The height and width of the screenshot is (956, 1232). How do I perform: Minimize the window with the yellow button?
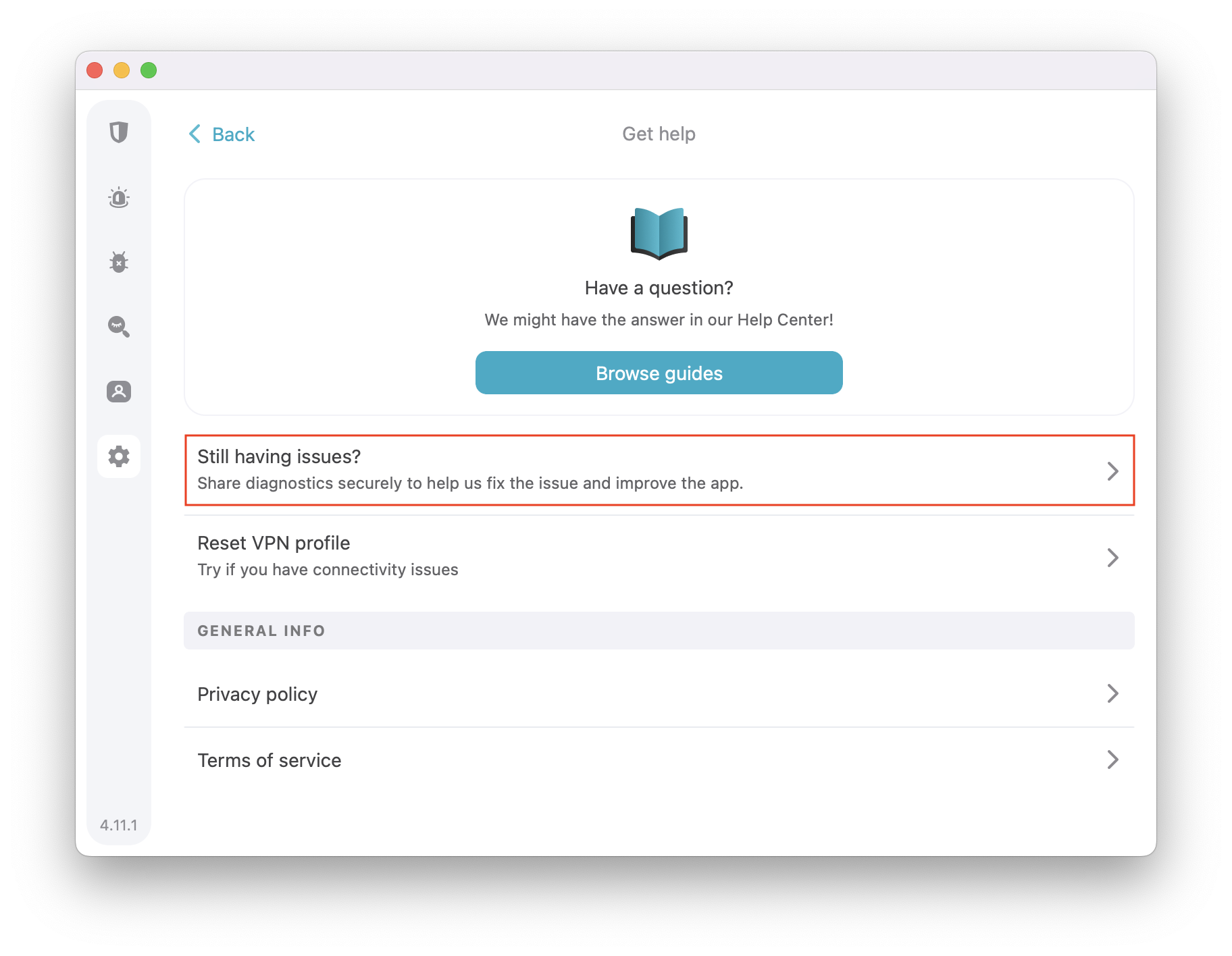click(122, 70)
